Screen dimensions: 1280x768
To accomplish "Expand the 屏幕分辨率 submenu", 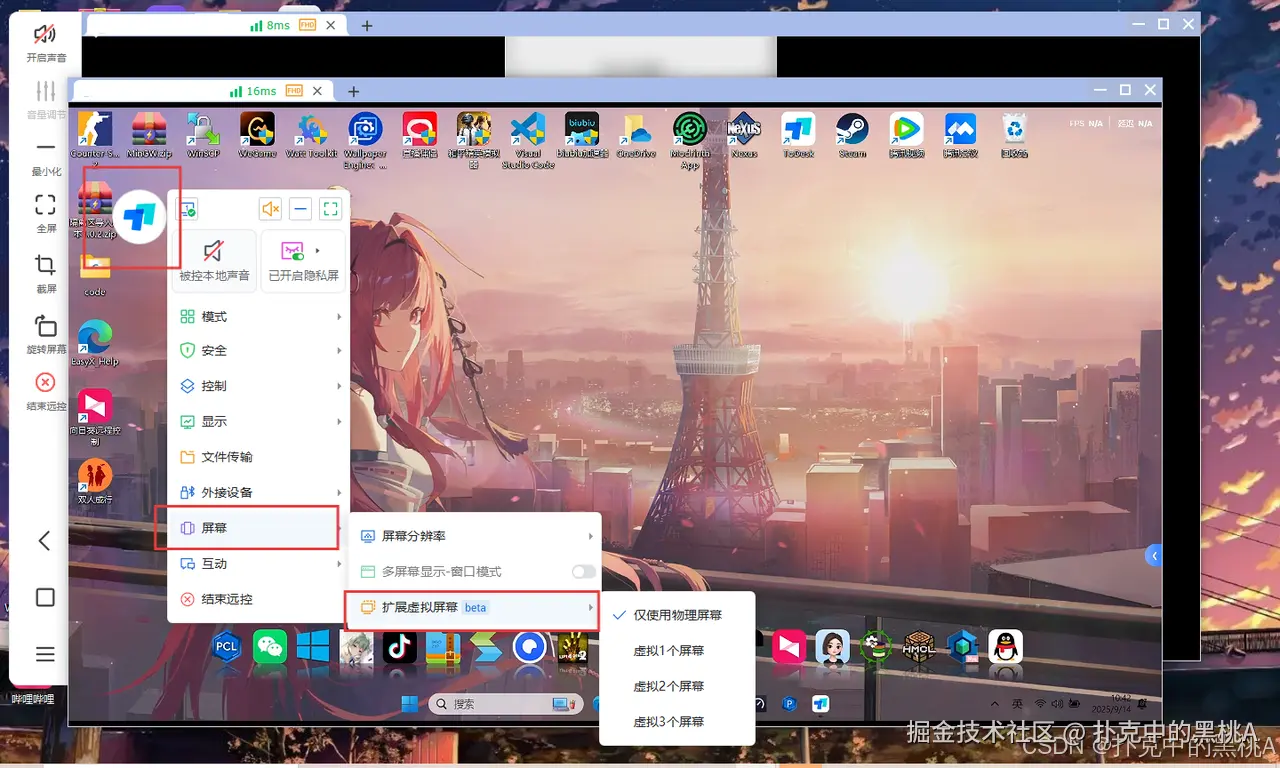I will pyautogui.click(x=475, y=536).
